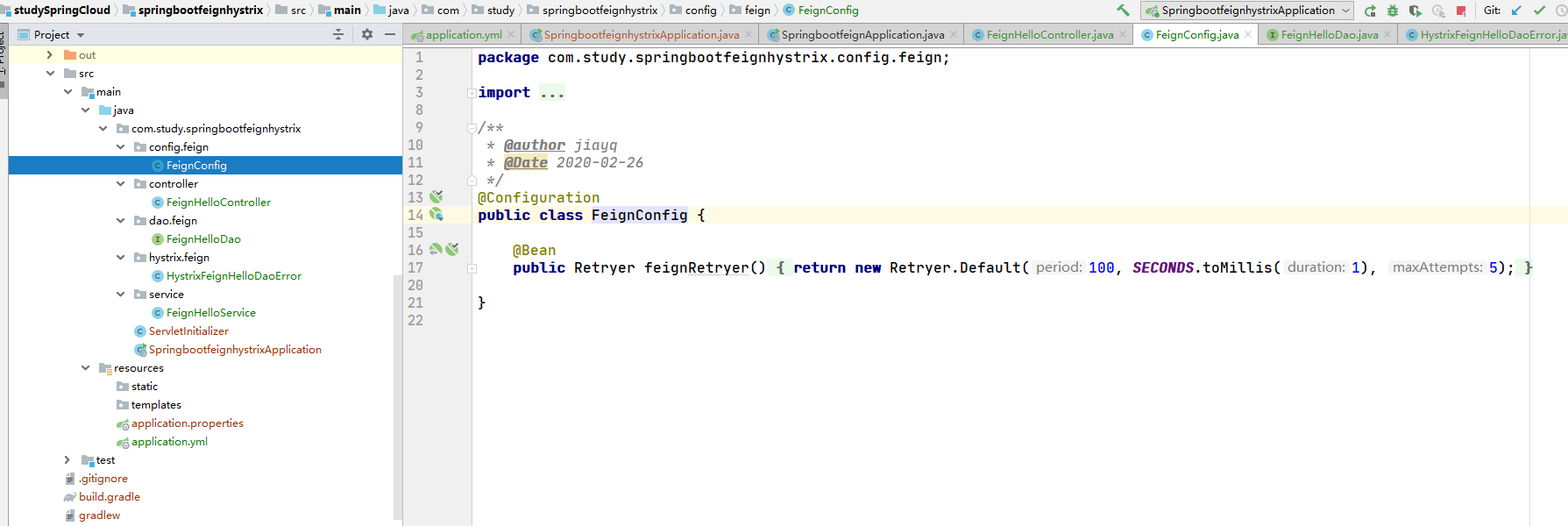1568x526 pixels.
Task: Stop the running application
Action: click(1461, 11)
